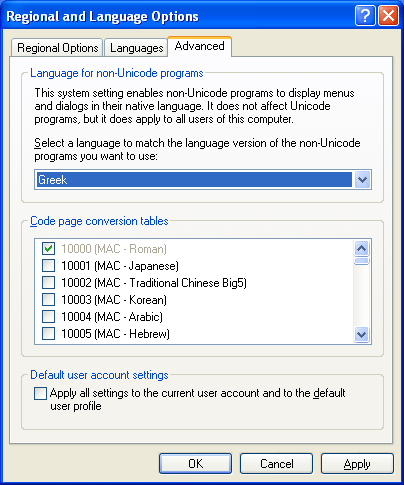Screen dimensions: 404x485
Task: Open the Languages tab
Action: pos(136,48)
